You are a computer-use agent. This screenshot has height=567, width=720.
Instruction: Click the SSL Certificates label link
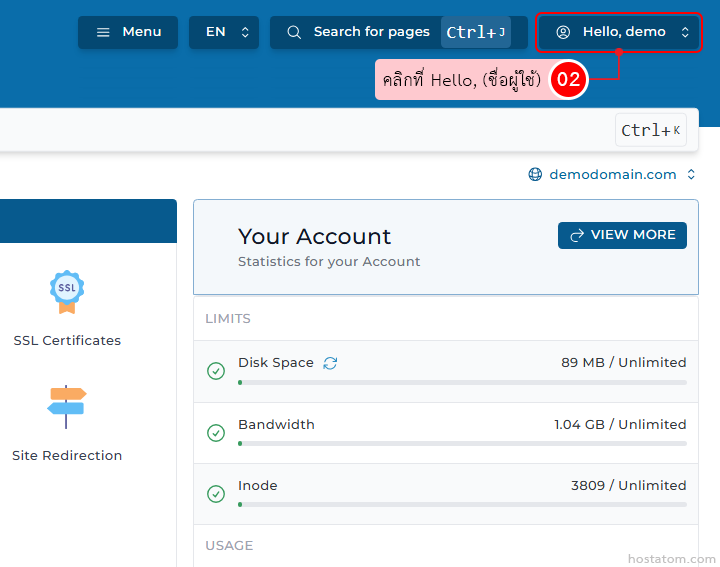(x=67, y=340)
